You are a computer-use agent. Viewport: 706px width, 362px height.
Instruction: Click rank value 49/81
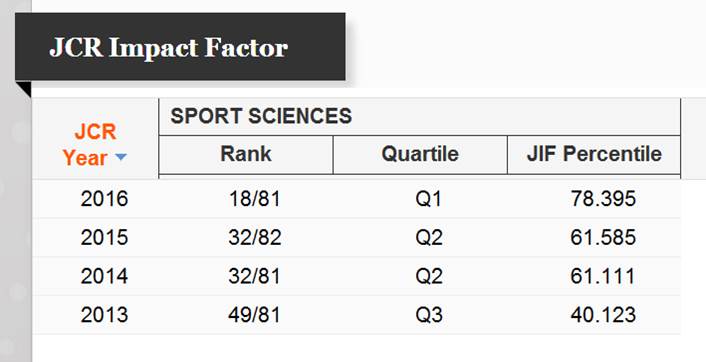pyautogui.click(x=254, y=315)
